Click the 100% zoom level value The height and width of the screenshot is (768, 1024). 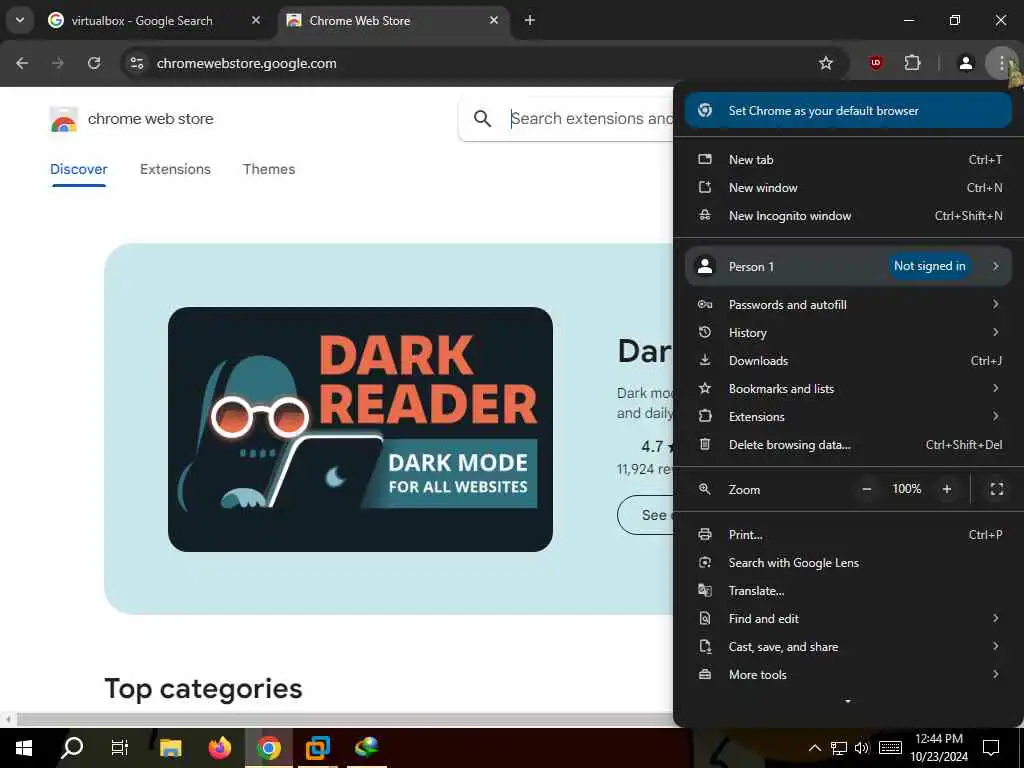(906, 489)
